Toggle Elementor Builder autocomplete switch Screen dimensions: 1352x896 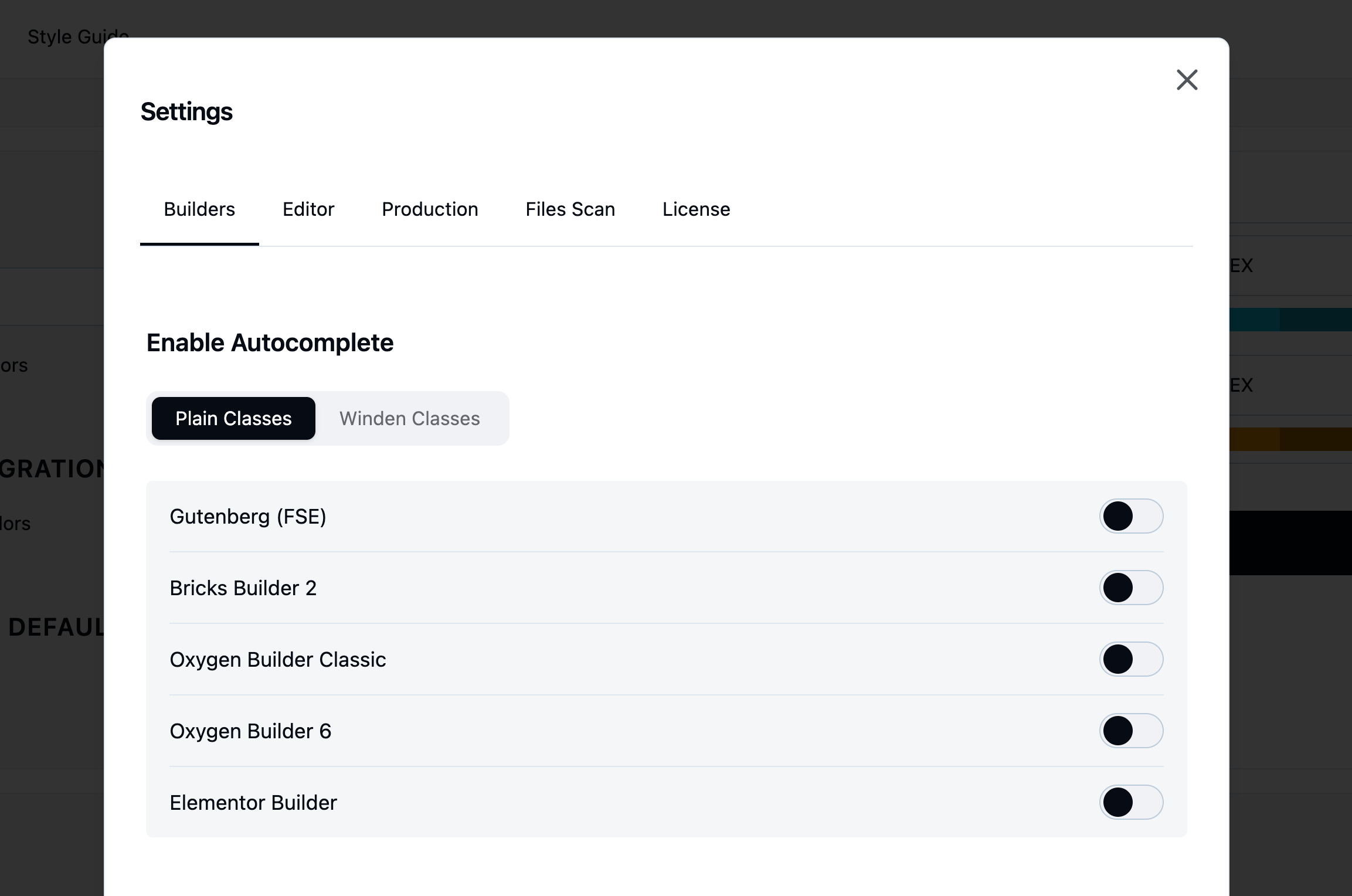[1131, 802]
